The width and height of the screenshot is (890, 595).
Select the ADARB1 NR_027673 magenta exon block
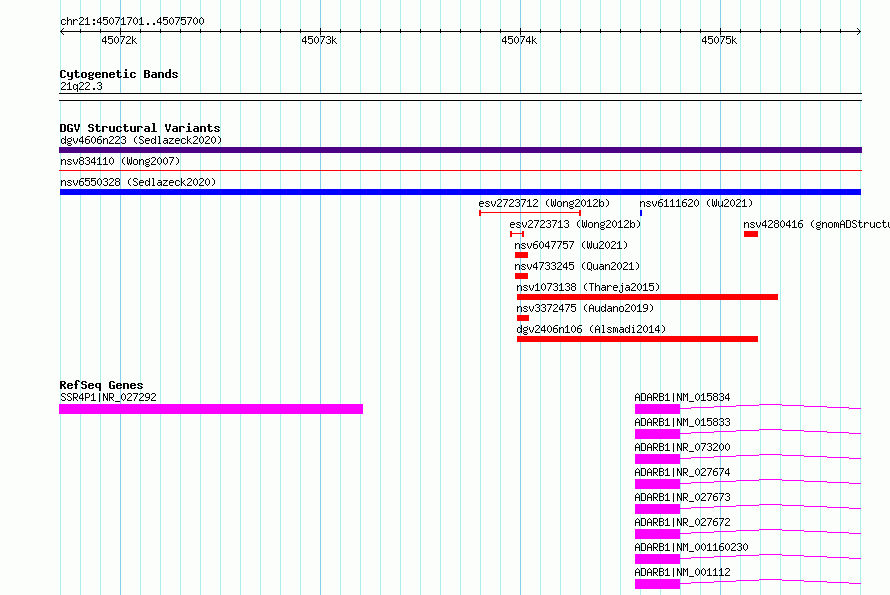[x=657, y=509]
